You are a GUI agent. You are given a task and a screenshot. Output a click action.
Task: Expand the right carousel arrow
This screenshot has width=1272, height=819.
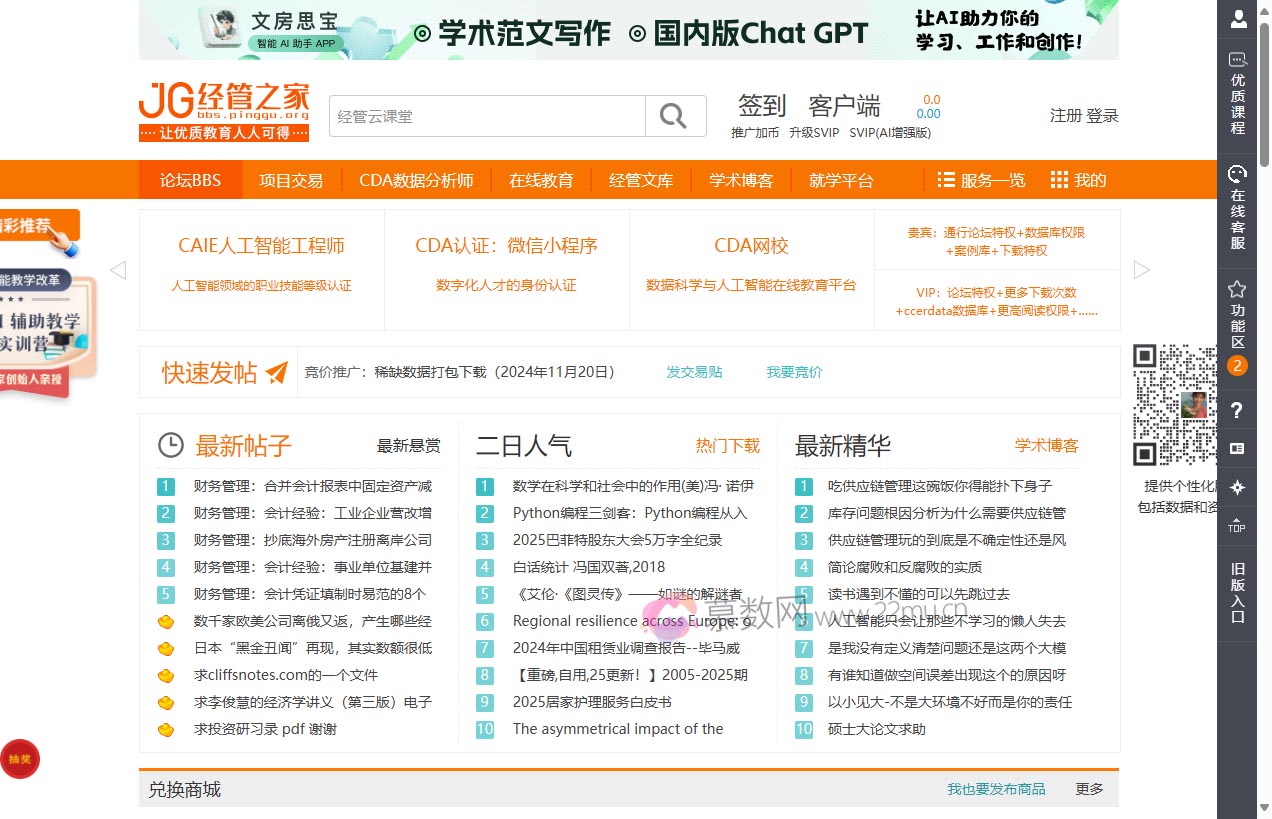(x=1140, y=269)
